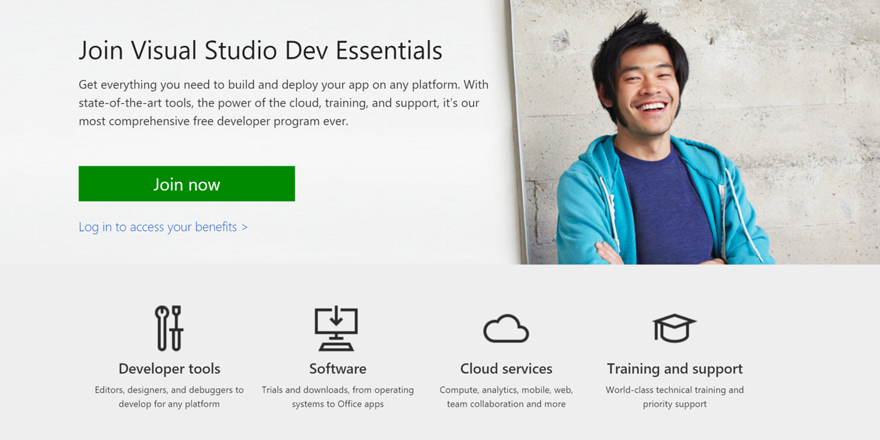880x440 pixels.
Task: Click the Training and support graduation cap icon
Action: [674, 328]
